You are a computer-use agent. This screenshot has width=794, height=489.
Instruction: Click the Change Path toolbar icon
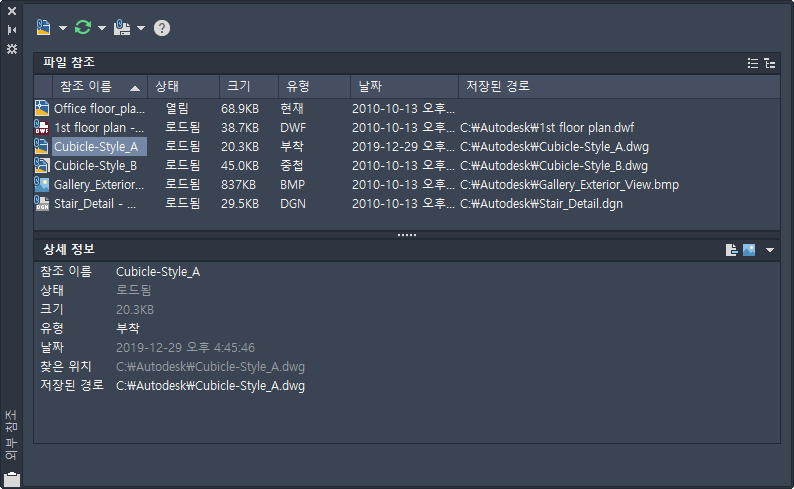[122, 27]
